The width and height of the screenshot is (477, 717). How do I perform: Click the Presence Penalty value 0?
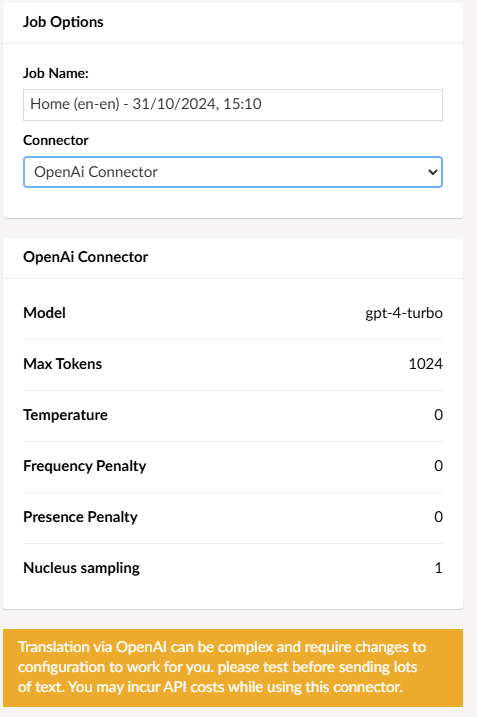click(438, 517)
